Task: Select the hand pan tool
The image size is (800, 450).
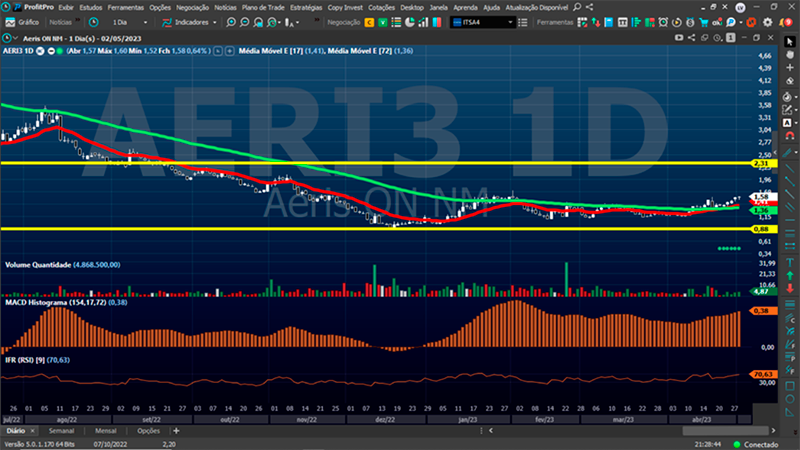Action: coord(790,55)
